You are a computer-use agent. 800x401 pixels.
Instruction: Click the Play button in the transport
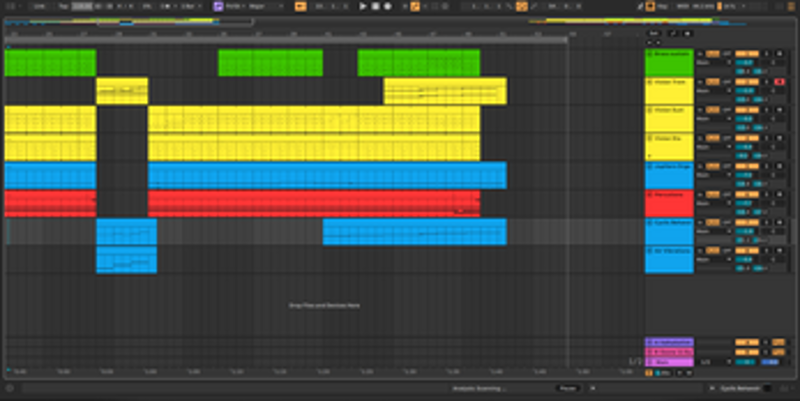coord(363,6)
